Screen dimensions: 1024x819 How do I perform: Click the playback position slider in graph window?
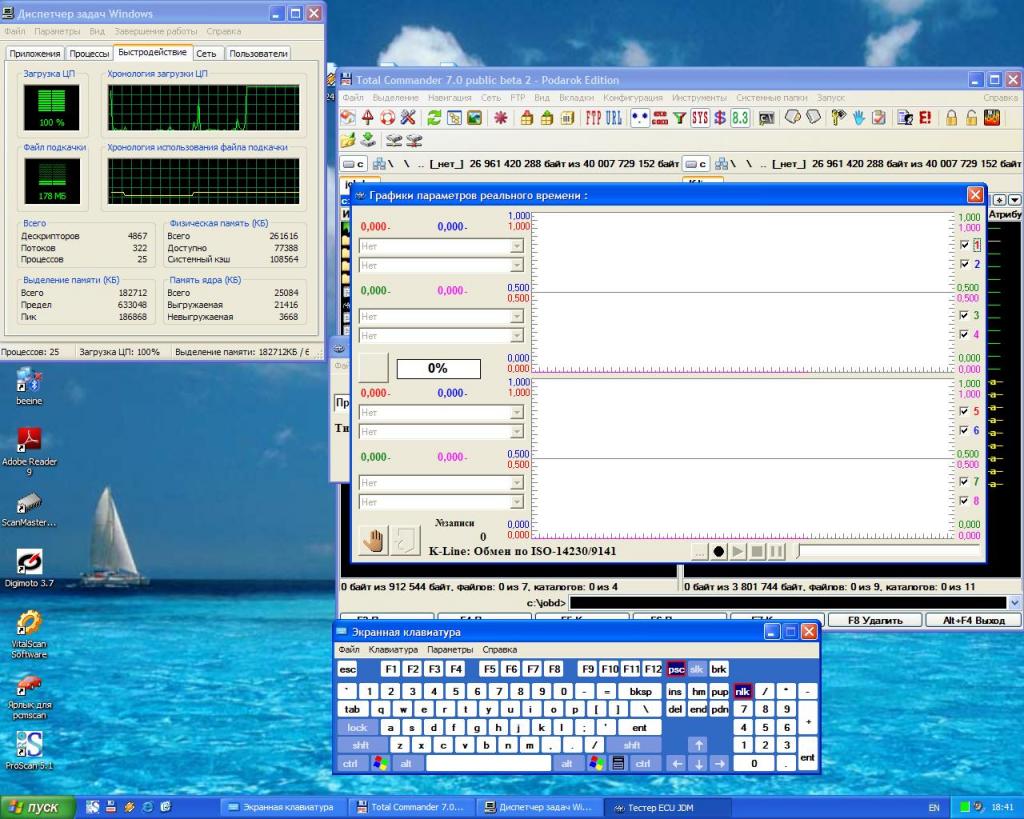pyautogui.click(x=888, y=550)
